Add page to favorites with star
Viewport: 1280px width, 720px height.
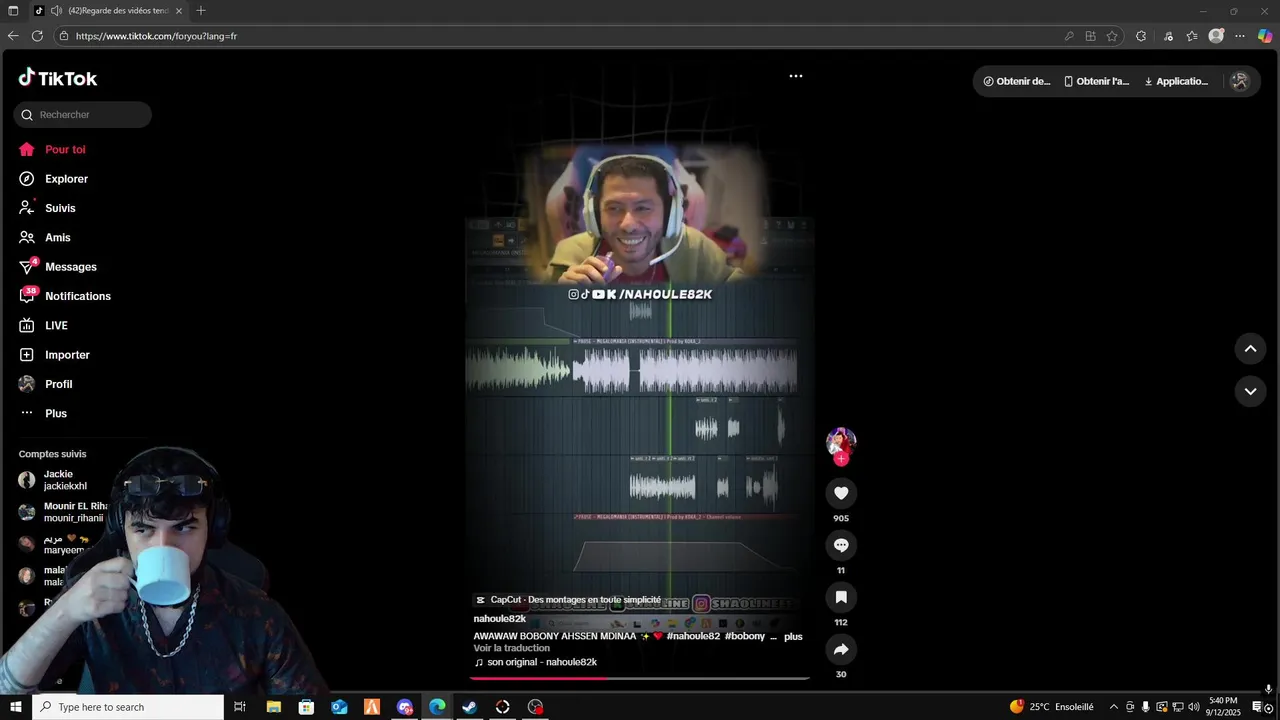(1112, 36)
